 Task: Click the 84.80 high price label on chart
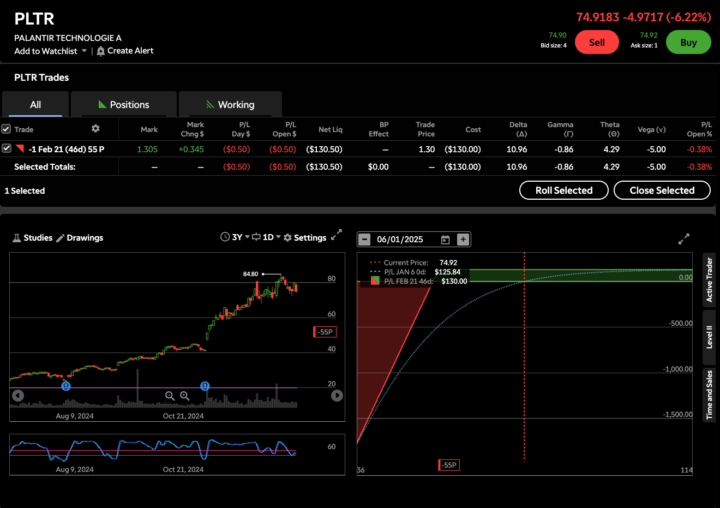[250, 274]
